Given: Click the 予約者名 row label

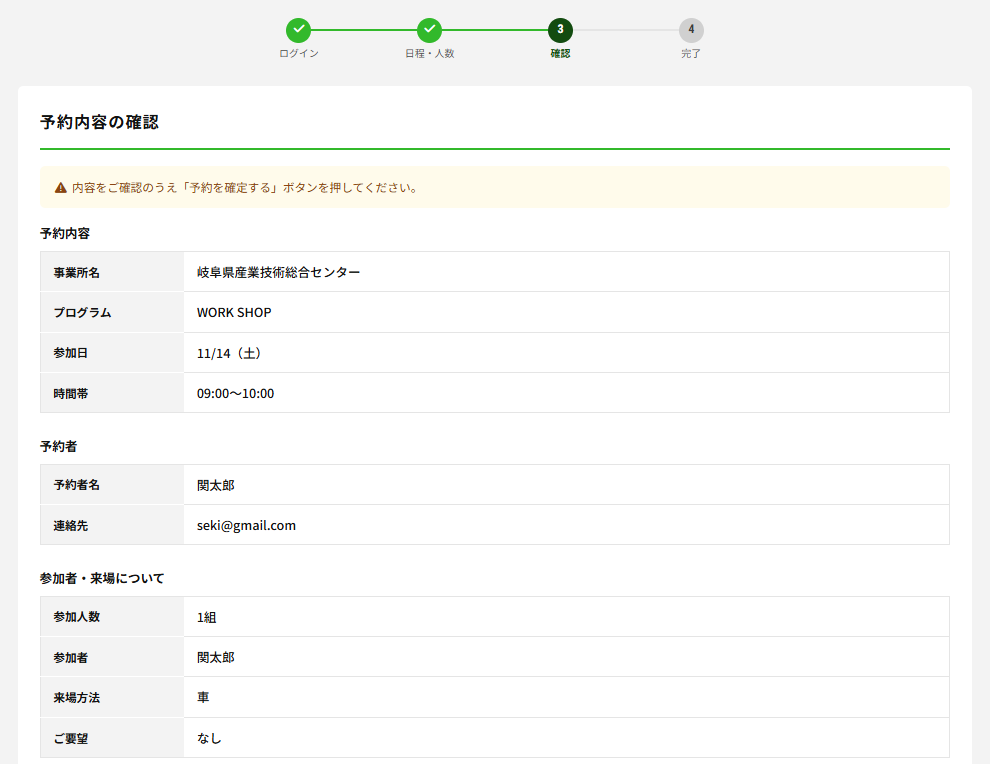Looking at the screenshot, I should (76, 485).
